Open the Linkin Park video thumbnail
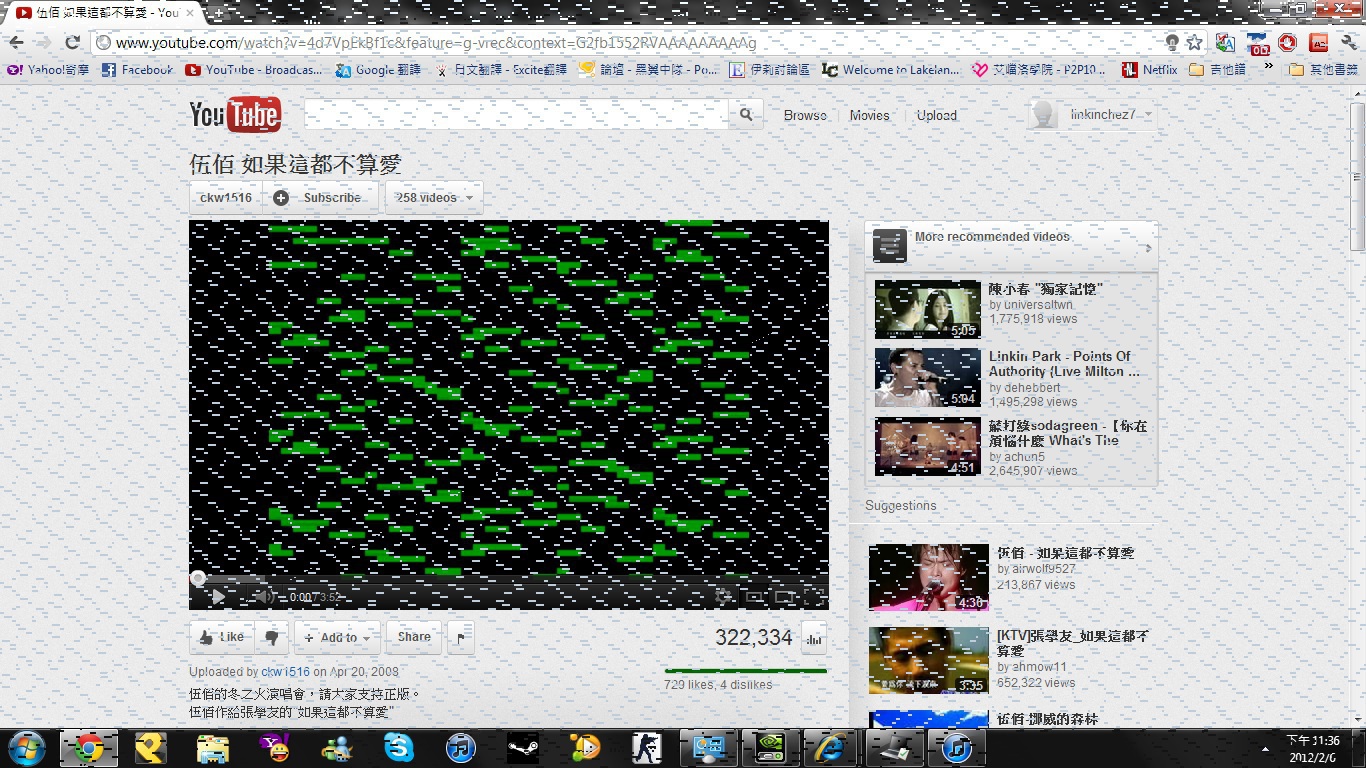This screenshot has width=1366, height=768. [x=928, y=378]
